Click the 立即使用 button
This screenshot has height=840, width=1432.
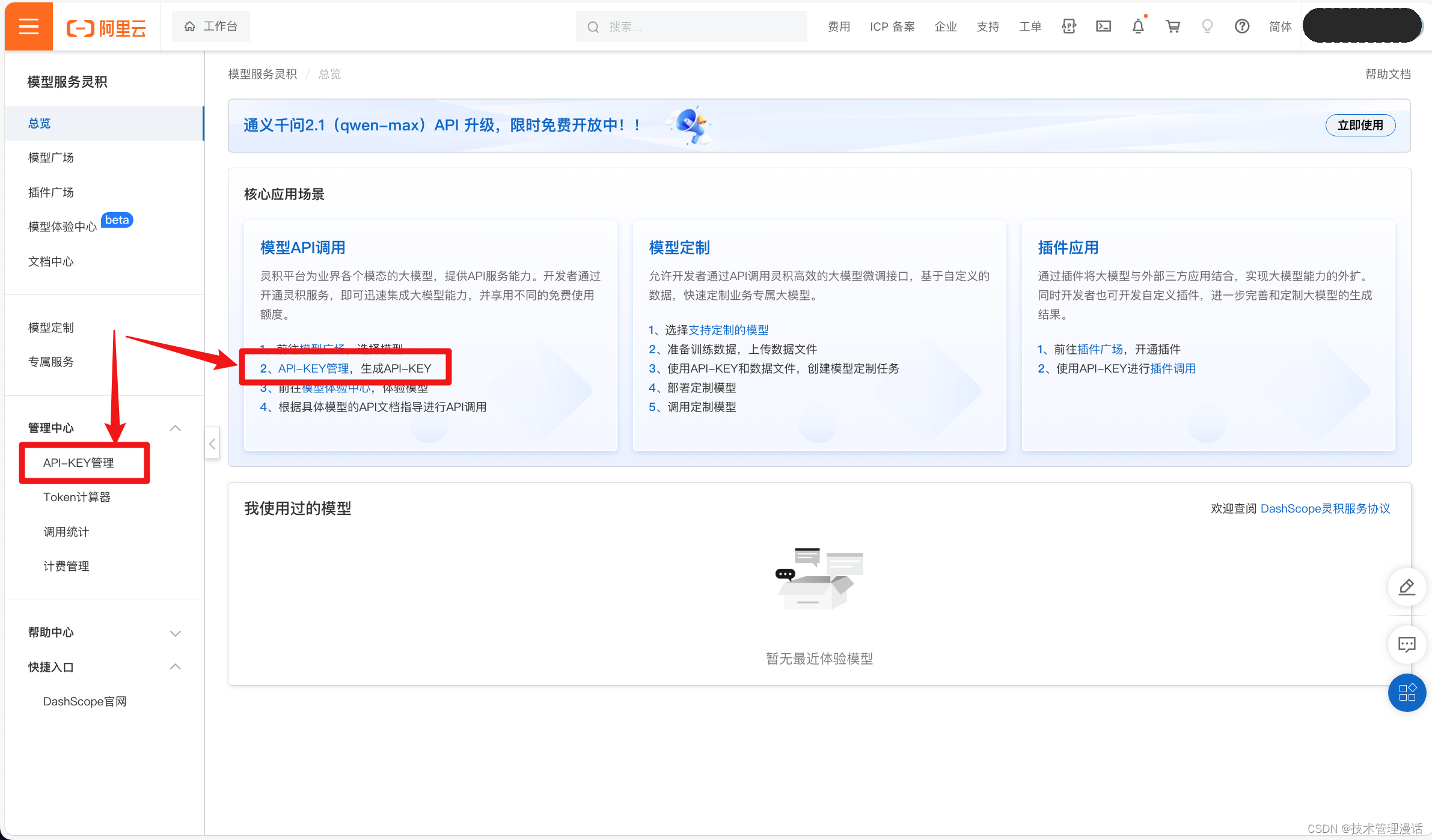1360,125
